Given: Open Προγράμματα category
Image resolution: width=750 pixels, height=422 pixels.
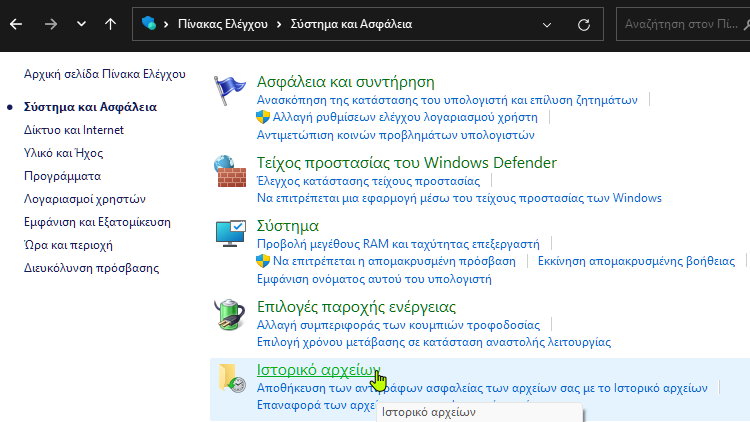Looking at the screenshot, I should tap(63, 176).
